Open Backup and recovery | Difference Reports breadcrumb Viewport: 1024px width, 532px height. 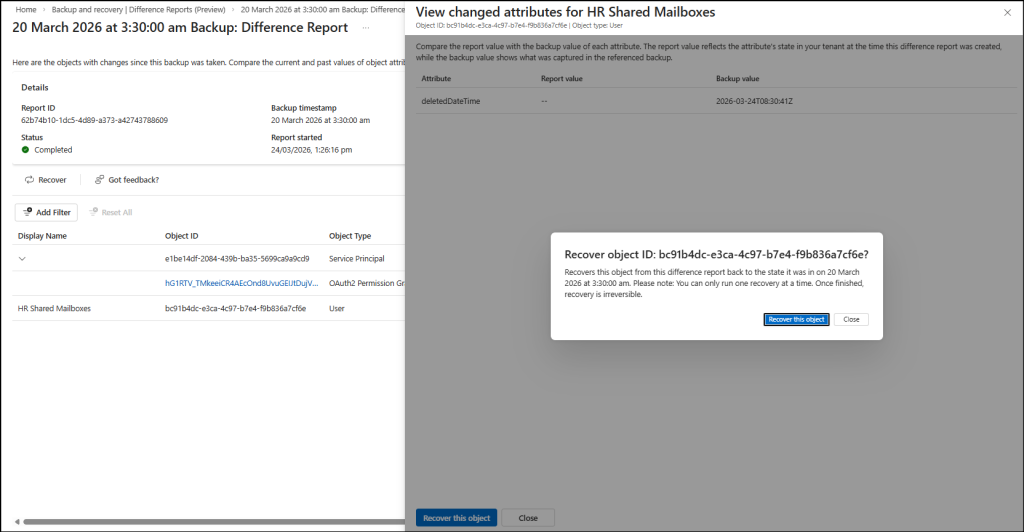click(138, 9)
